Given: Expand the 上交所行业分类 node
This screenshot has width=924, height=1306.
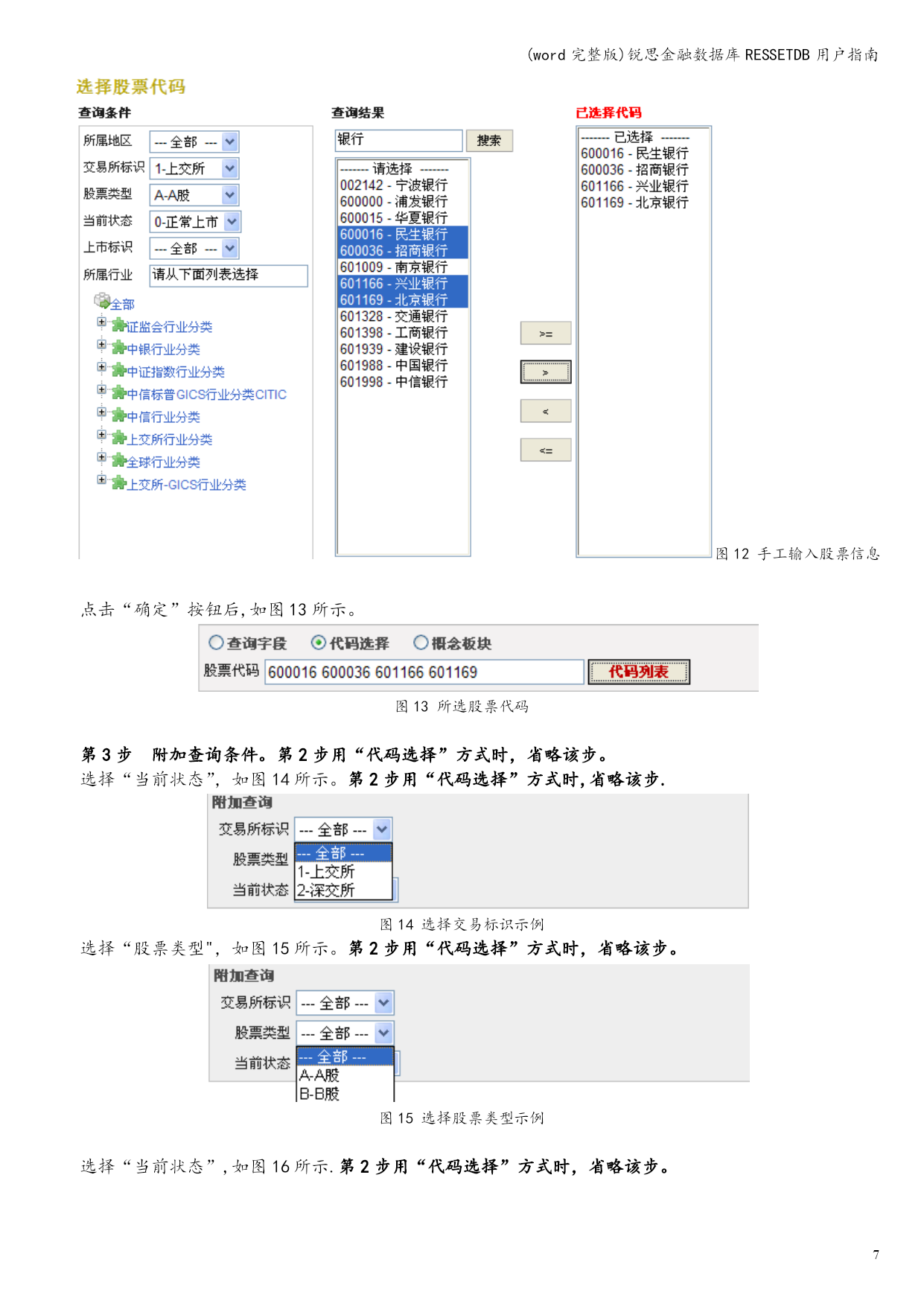Looking at the screenshot, I should click(x=102, y=435).
